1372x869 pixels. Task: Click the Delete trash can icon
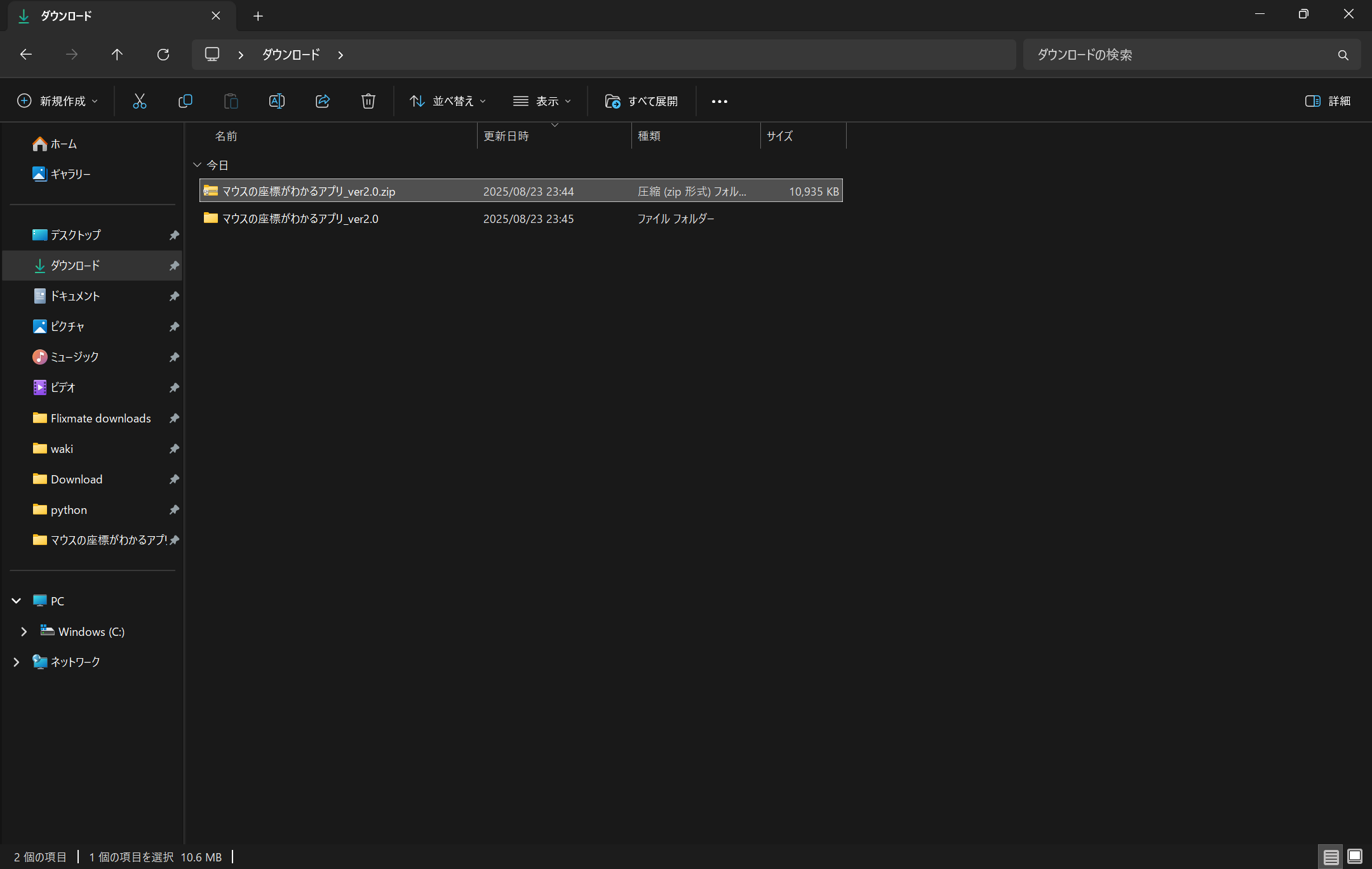pyautogui.click(x=368, y=101)
